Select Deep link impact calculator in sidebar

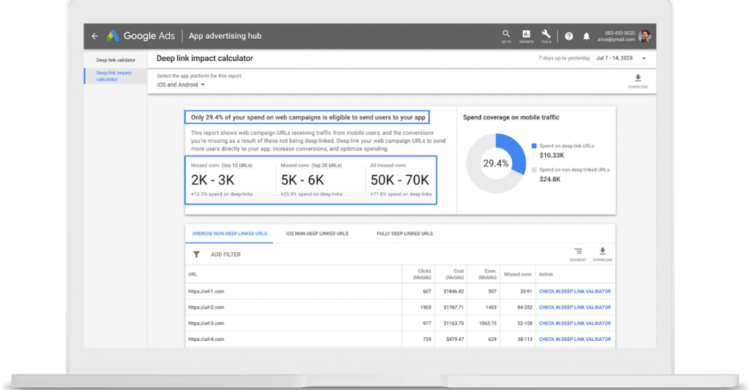point(114,76)
